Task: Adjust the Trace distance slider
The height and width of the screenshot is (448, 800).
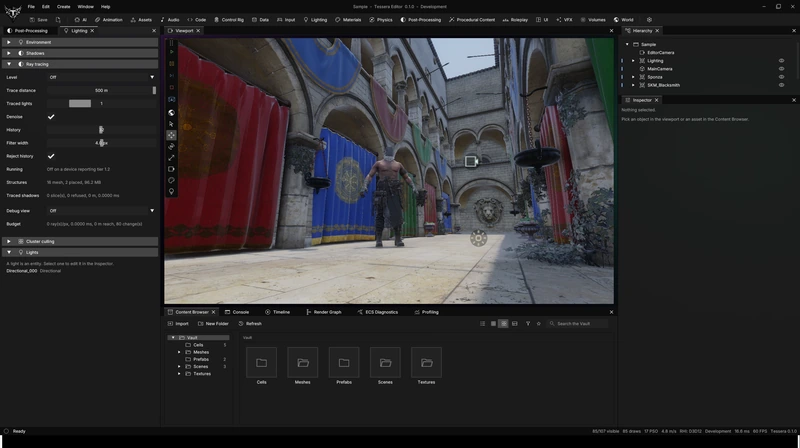Action: tap(102, 90)
